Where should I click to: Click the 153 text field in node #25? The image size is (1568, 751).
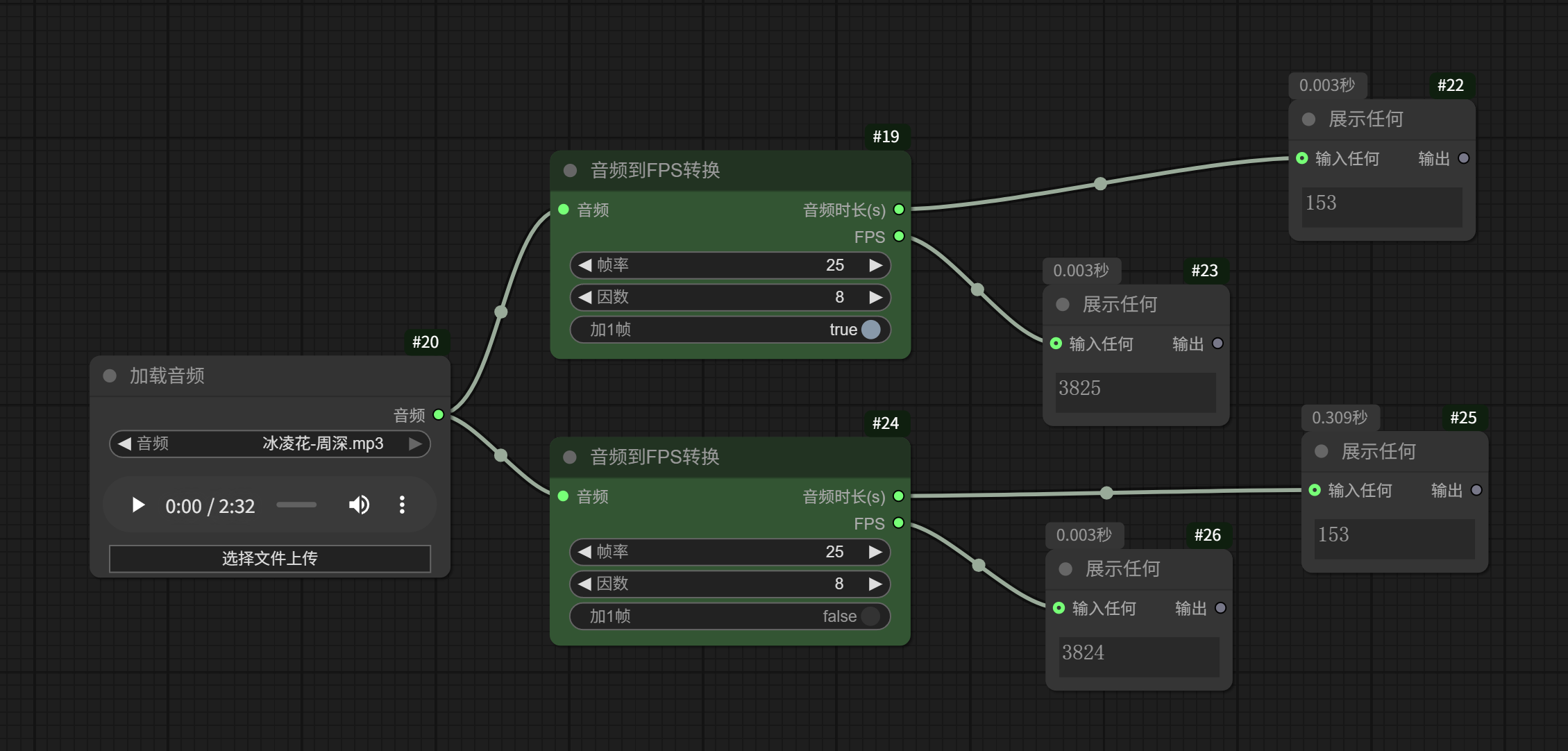pos(1394,539)
